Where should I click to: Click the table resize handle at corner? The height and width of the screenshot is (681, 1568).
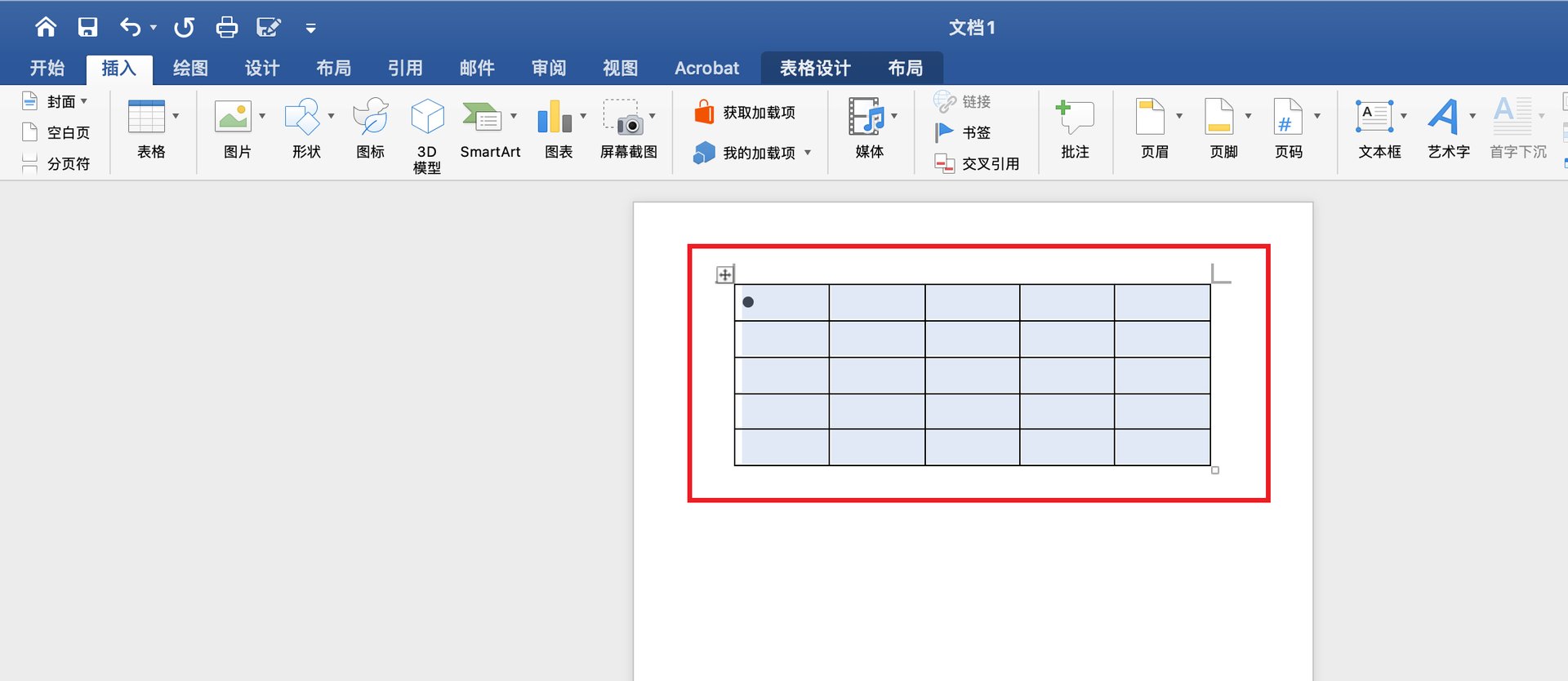(1215, 470)
